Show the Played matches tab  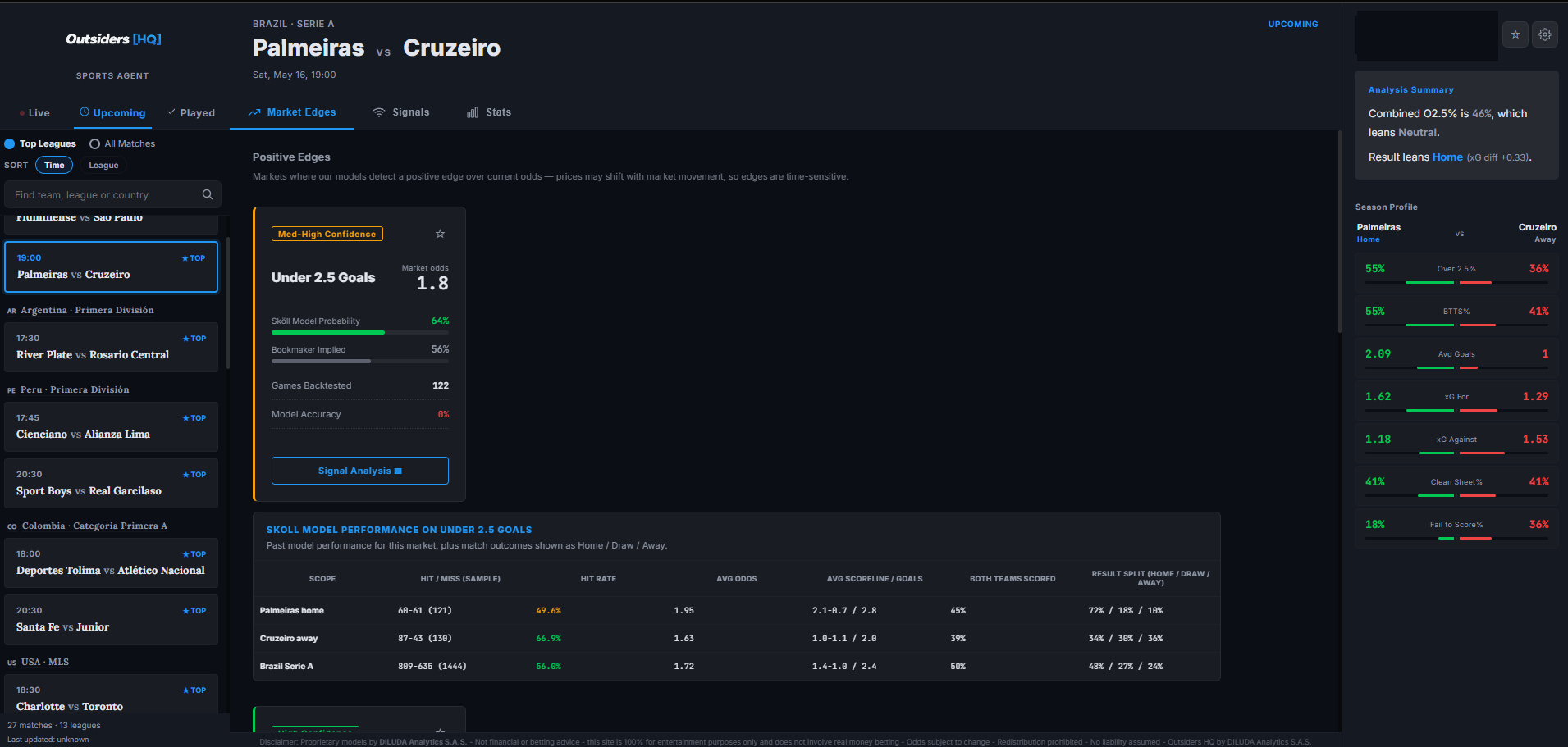[191, 113]
